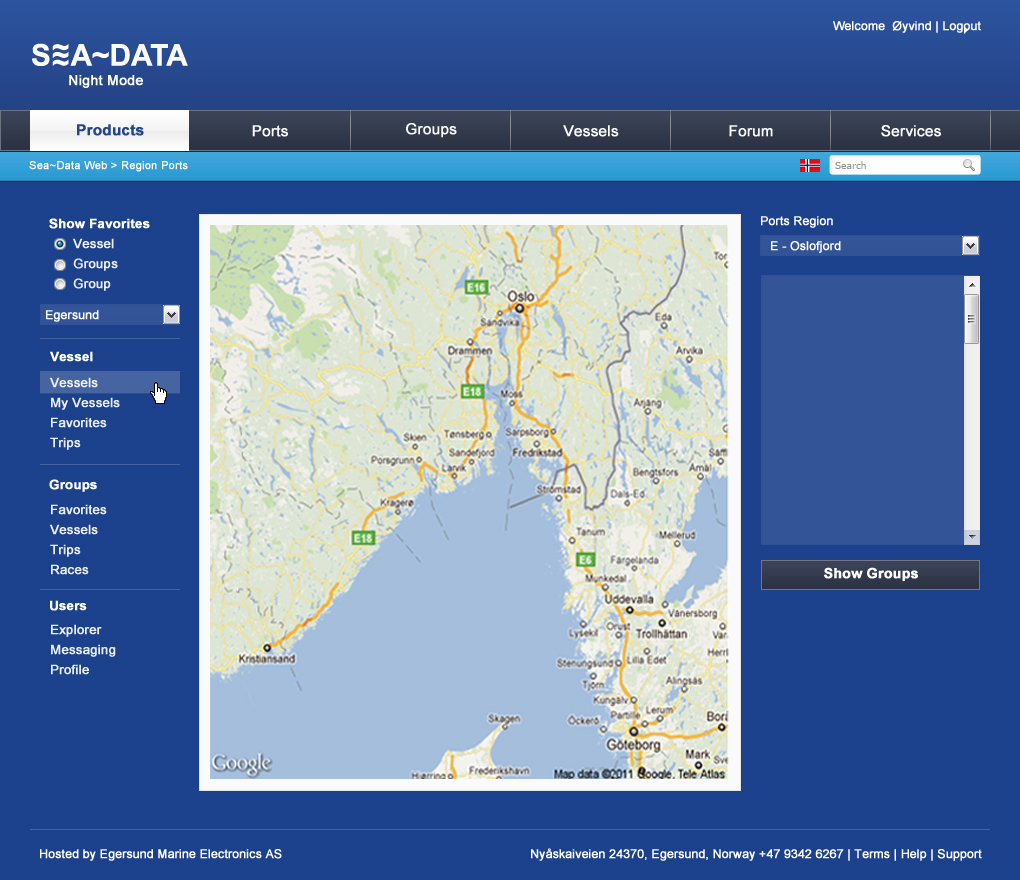Click the Norwegian flag language icon
1020x880 pixels.
(809, 166)
